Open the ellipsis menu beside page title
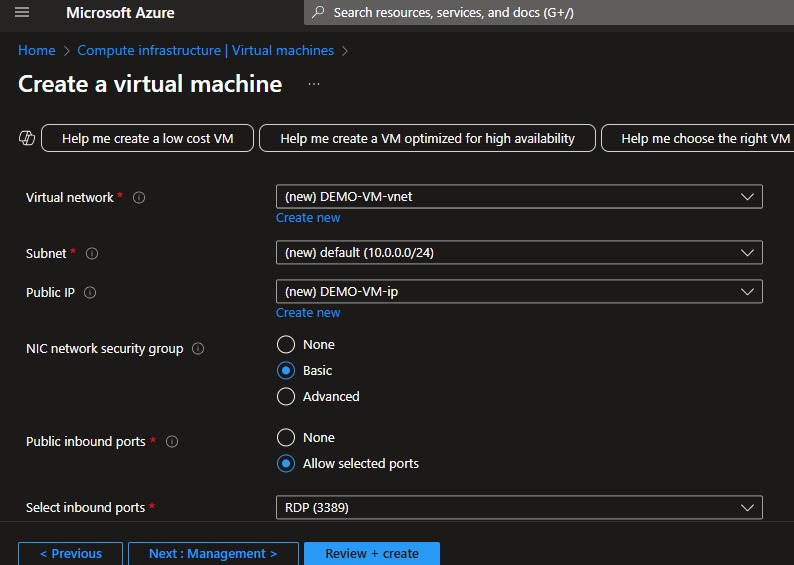This screenshot has height=565, width=794. (314, 85)
